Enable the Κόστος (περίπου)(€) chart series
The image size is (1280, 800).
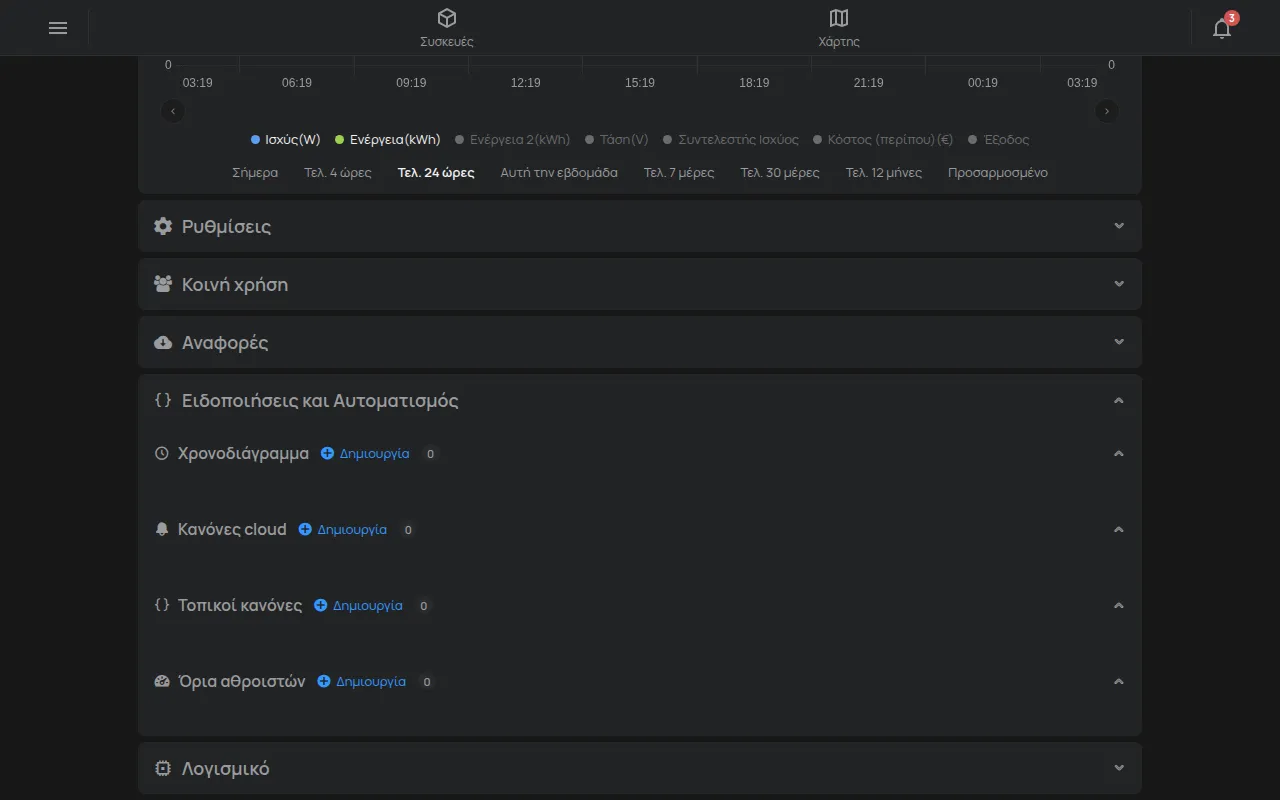coord(883,139)
